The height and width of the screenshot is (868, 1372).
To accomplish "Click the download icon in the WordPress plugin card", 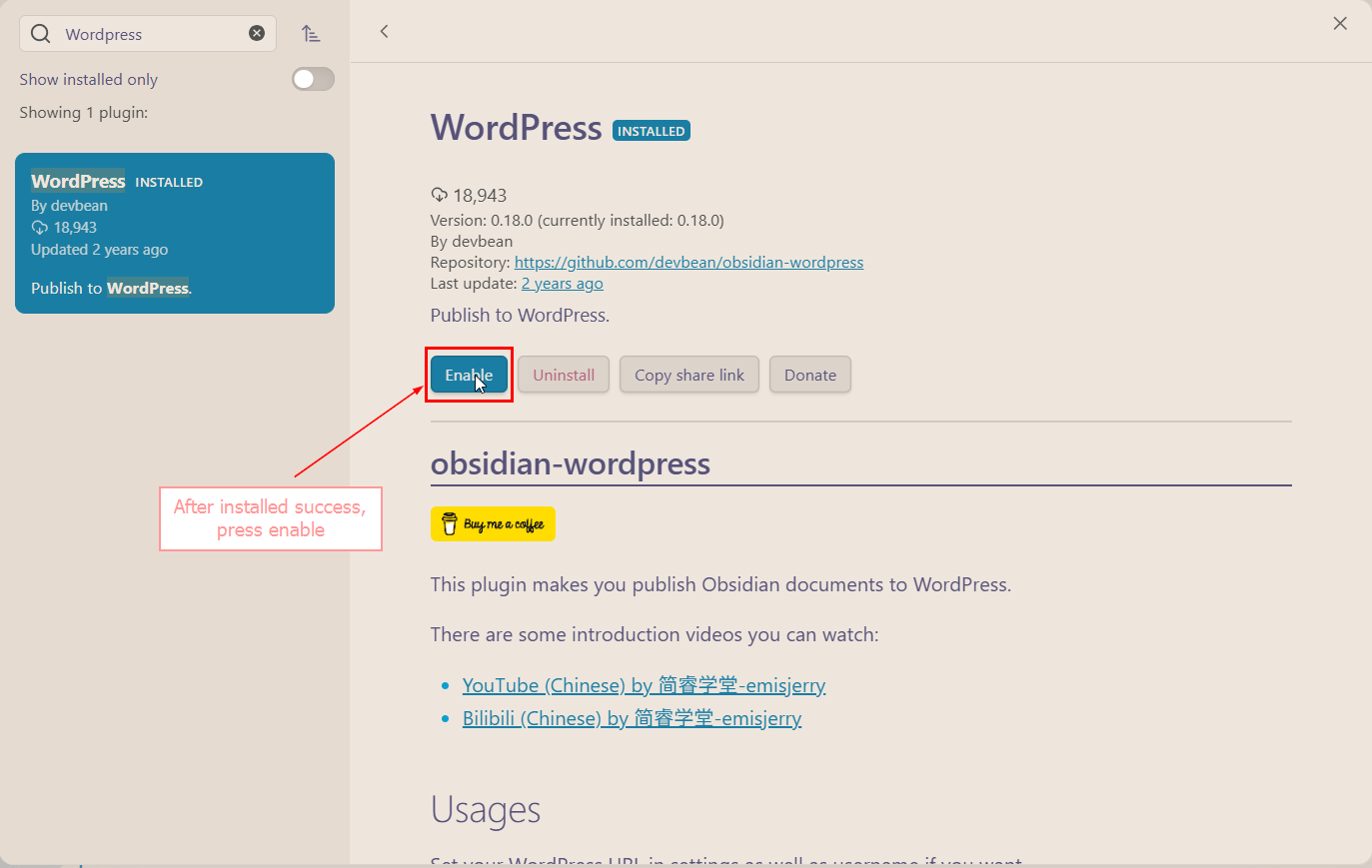I will [x=41, y=227].
